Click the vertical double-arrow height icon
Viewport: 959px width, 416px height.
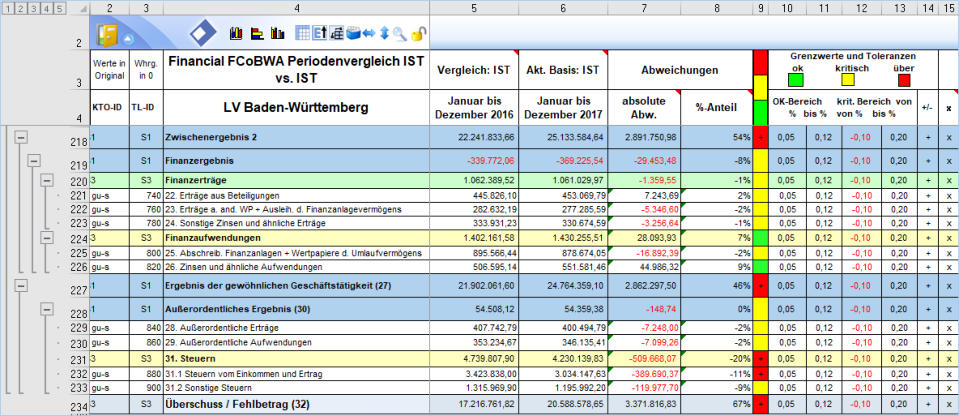(x=385, y=34)
